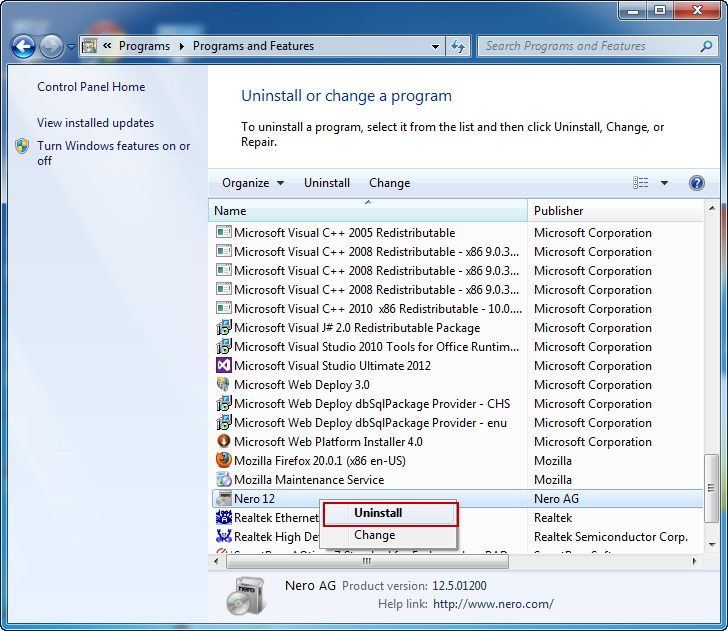Select Microsoft Visual J# 2.0 Redistributable Package
Viewport: 728px width, 631px height.
[x=357, y=328]
